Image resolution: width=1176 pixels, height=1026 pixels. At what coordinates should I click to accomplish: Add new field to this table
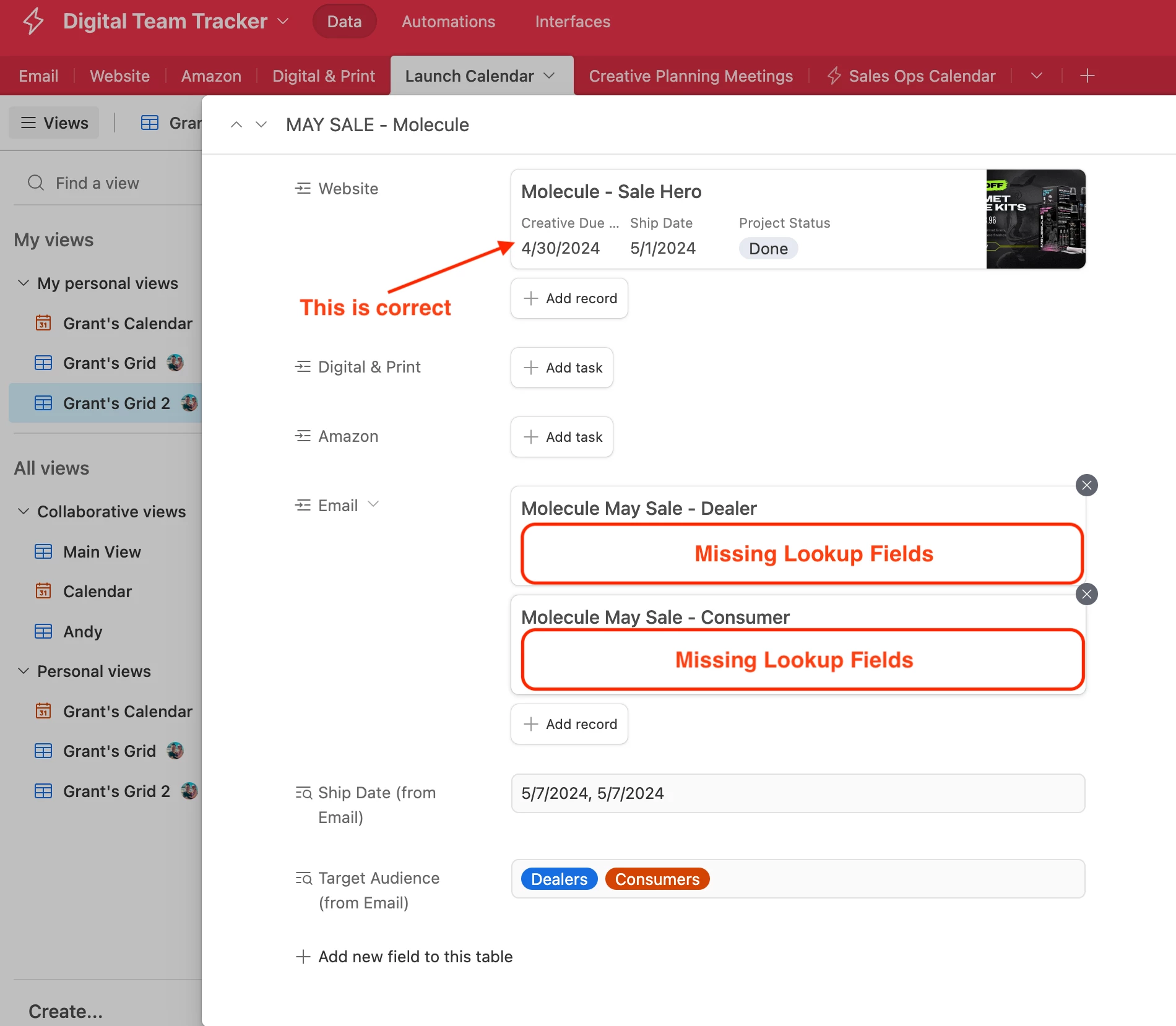coord(404,957)
